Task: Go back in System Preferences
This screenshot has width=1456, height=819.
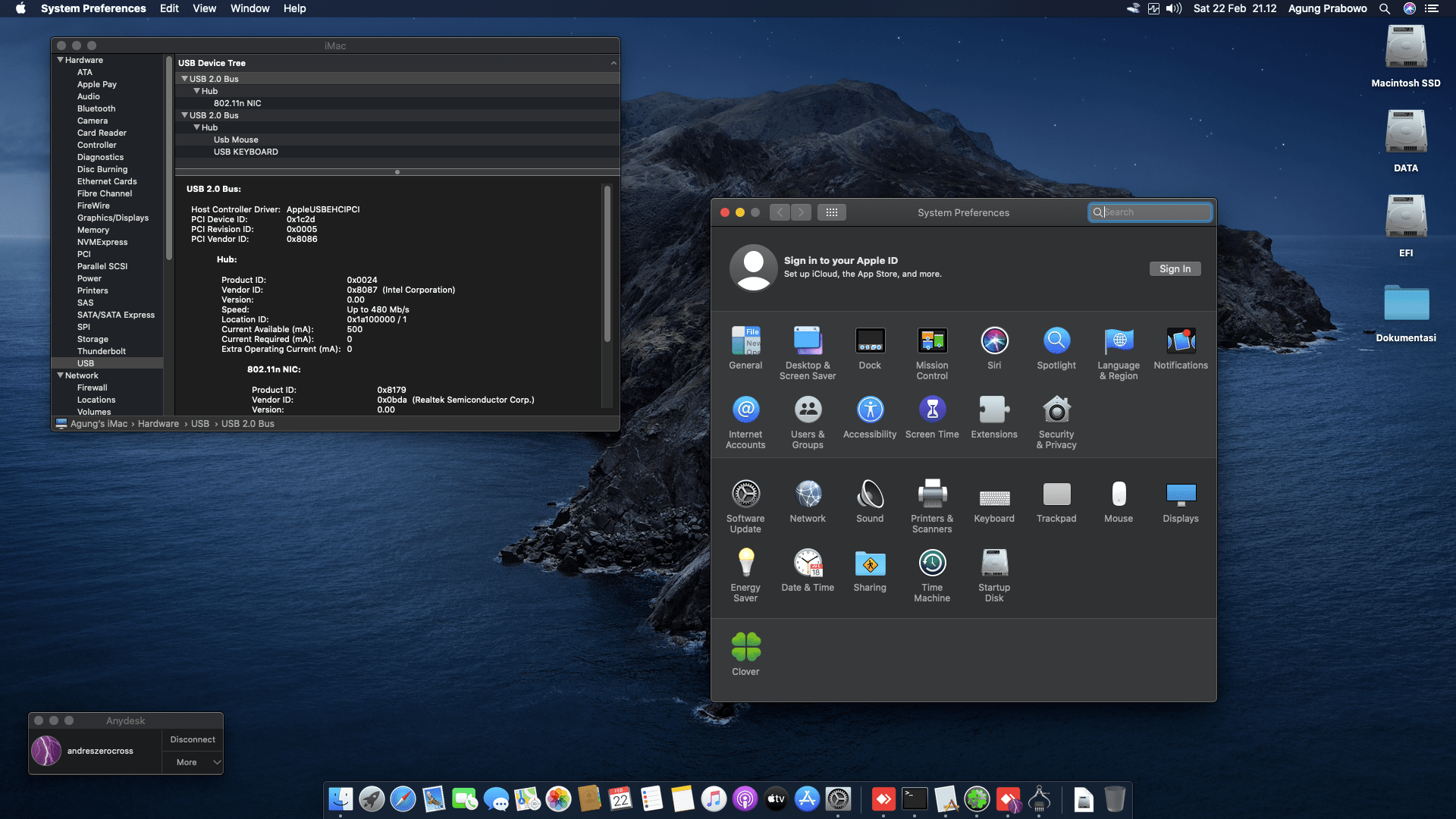Action: (x=780, y=212)
